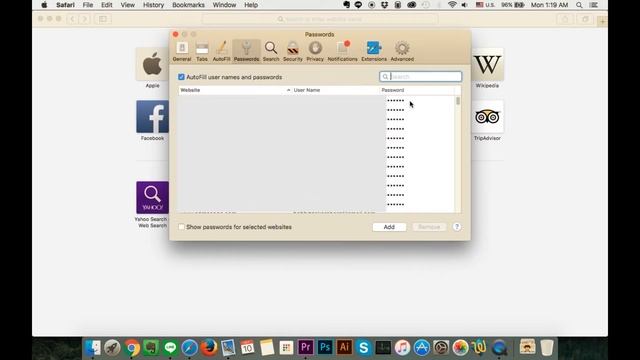The height and width of the screenshot is (360, 640).
Task: Open Notification Center from menu bar
Action: pyautogui.click(x=594, y=5)
